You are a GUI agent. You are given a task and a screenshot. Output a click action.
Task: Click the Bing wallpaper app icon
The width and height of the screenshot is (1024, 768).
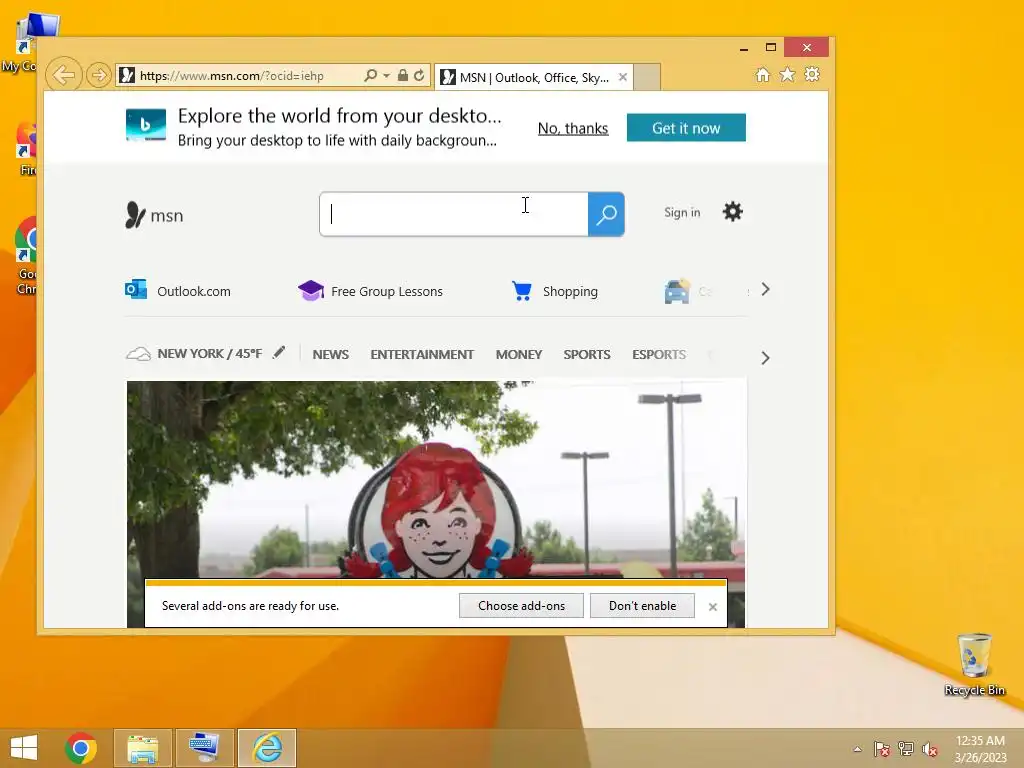[146, 125]
